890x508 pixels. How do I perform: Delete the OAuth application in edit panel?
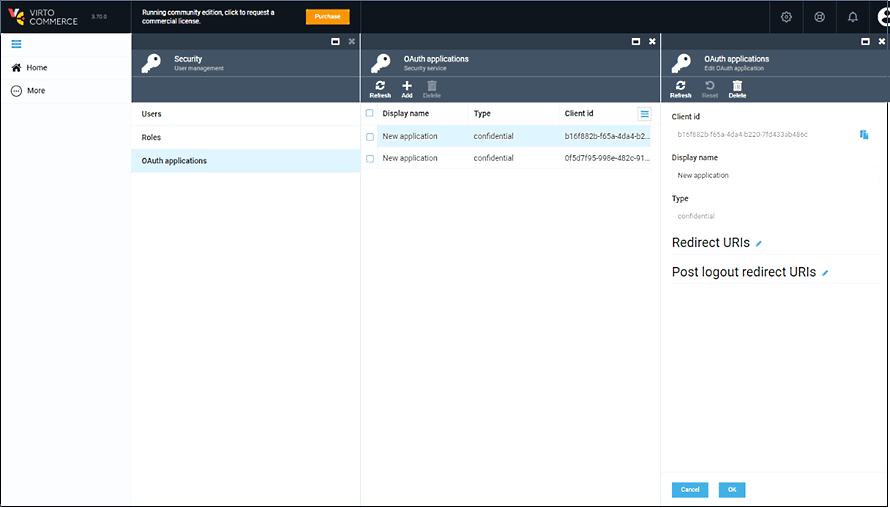coord(737,89)
